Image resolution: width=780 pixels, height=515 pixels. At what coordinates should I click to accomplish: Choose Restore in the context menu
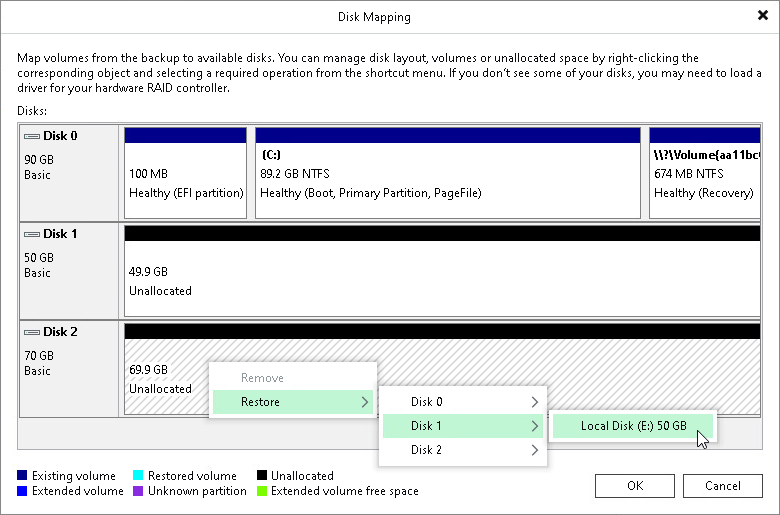[292, 402]
